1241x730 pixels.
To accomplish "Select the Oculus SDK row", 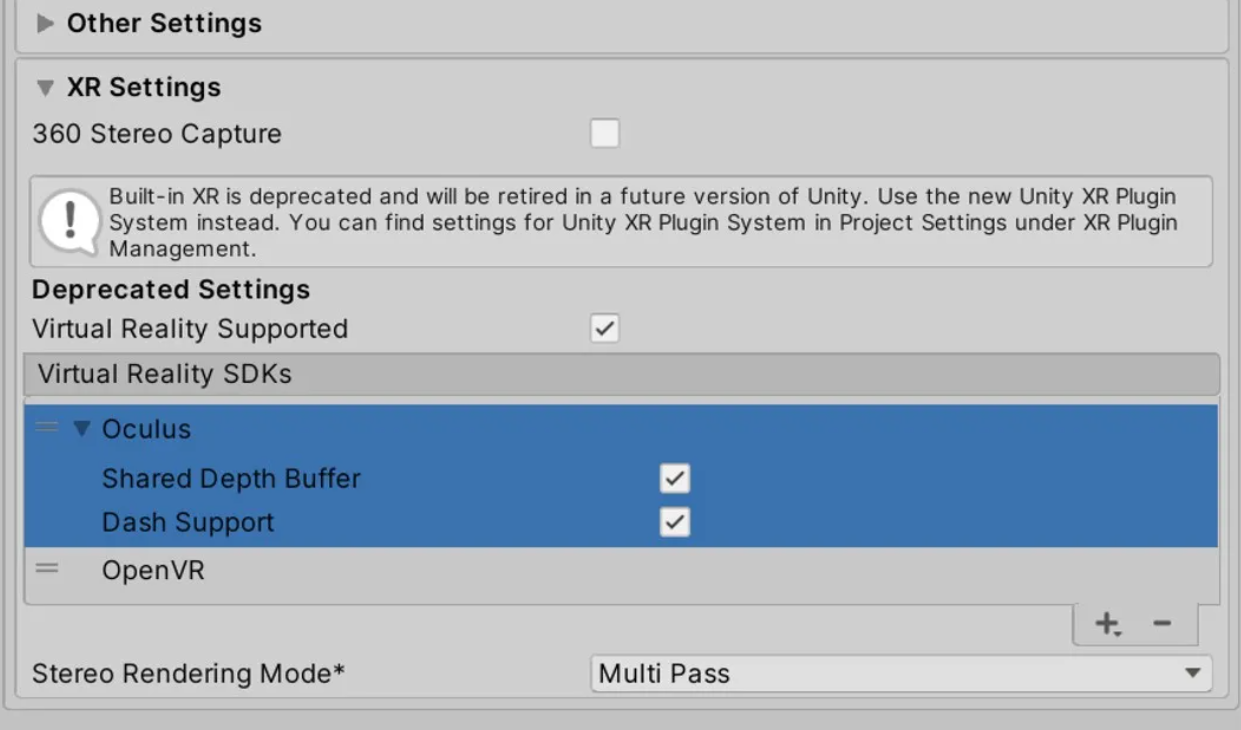I will 146,429.
